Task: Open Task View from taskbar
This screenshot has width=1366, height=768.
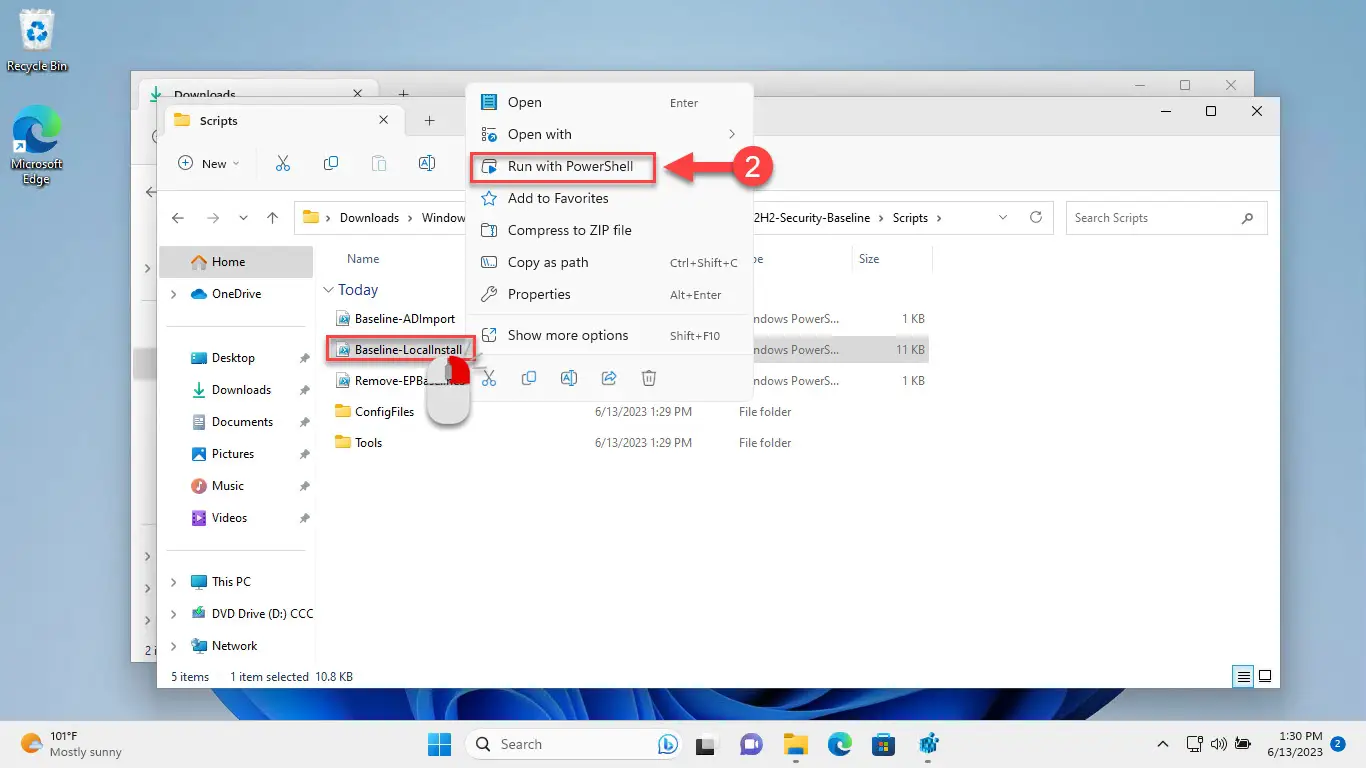Action: pyautogui.click(x=708, y=744)
